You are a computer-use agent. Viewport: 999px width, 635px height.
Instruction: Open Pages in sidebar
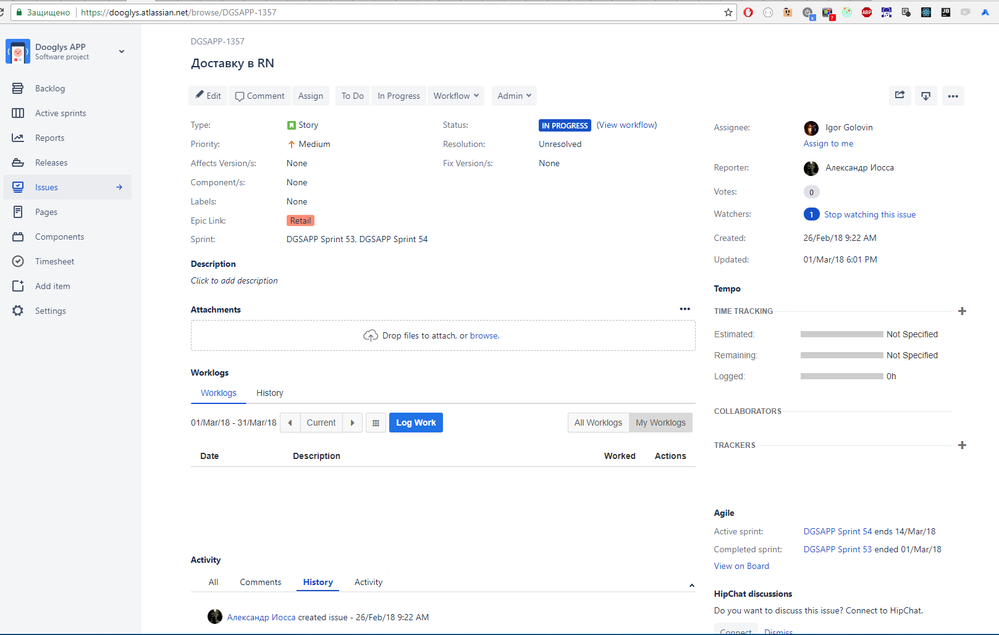pyautogui.click(x=46, y=212)
